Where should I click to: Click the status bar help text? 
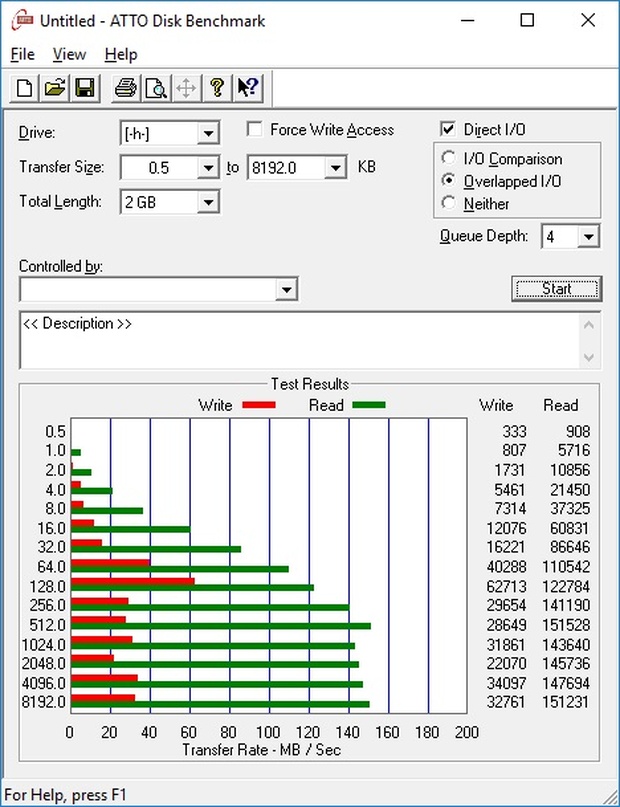click(x=65, y=795)
